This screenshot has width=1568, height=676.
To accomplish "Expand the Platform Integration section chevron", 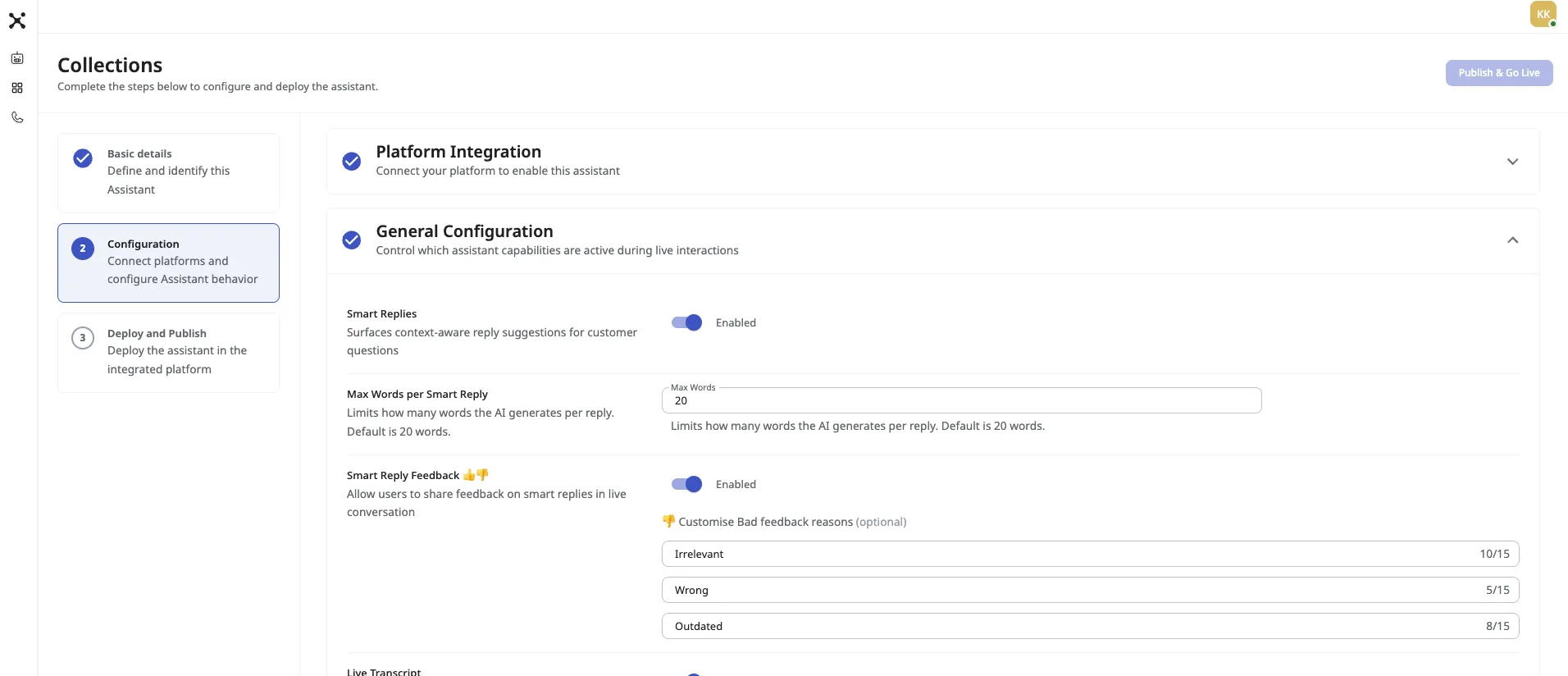I will (1512, 162).
